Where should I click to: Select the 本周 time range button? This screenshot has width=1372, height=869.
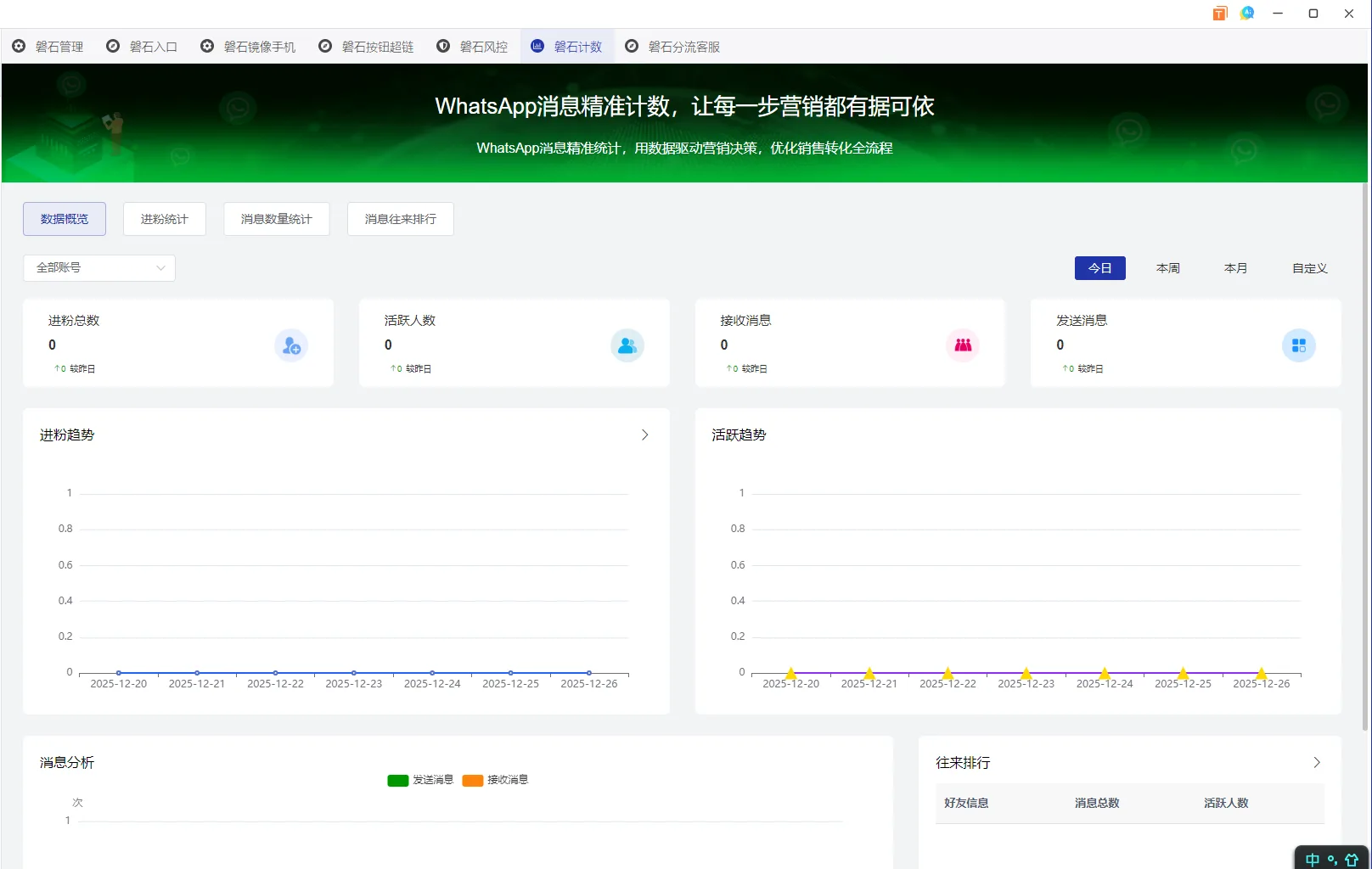pyautogui.click(x=1167, y=267)
